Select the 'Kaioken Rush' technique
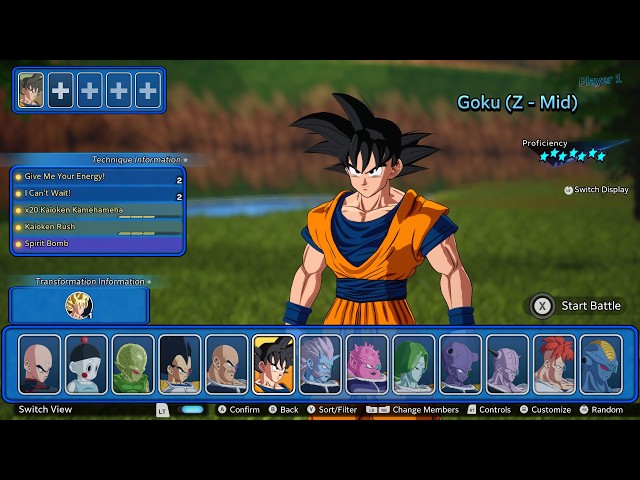The height and width of the screenshot is (480, 640). click(x=98, y=227)
